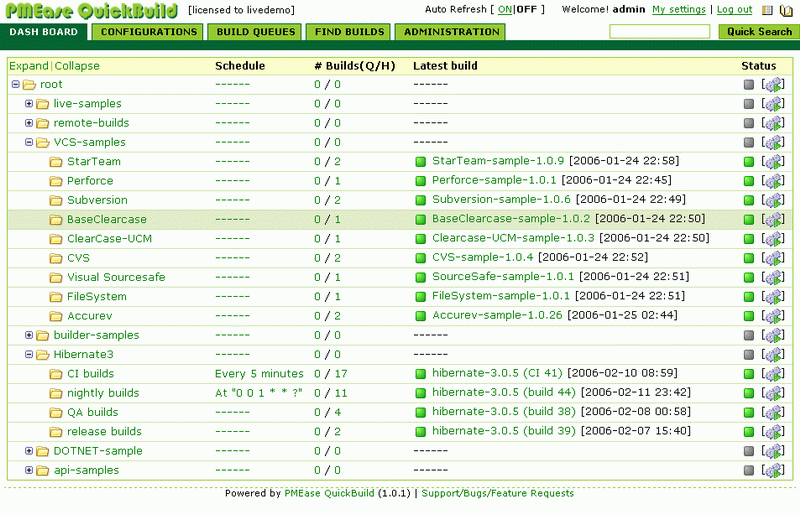The width and height of the screenshot is (800, 515).
Task: Click the trigger build icon for nightly builds
Action: pos(773,394)
